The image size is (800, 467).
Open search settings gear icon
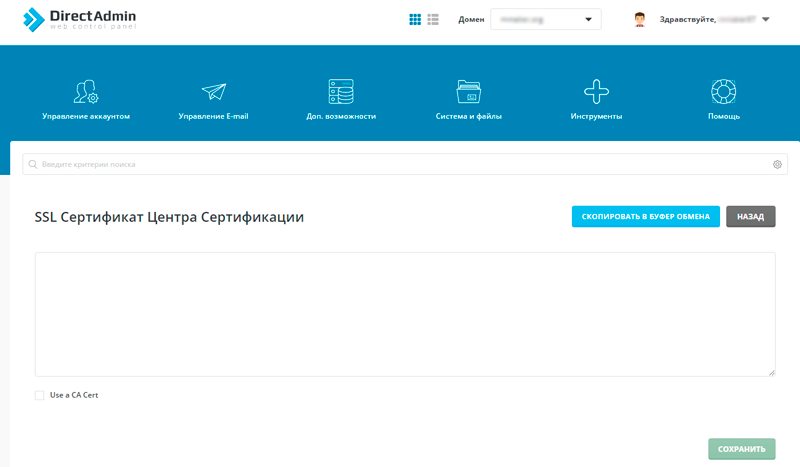[777, 164]
